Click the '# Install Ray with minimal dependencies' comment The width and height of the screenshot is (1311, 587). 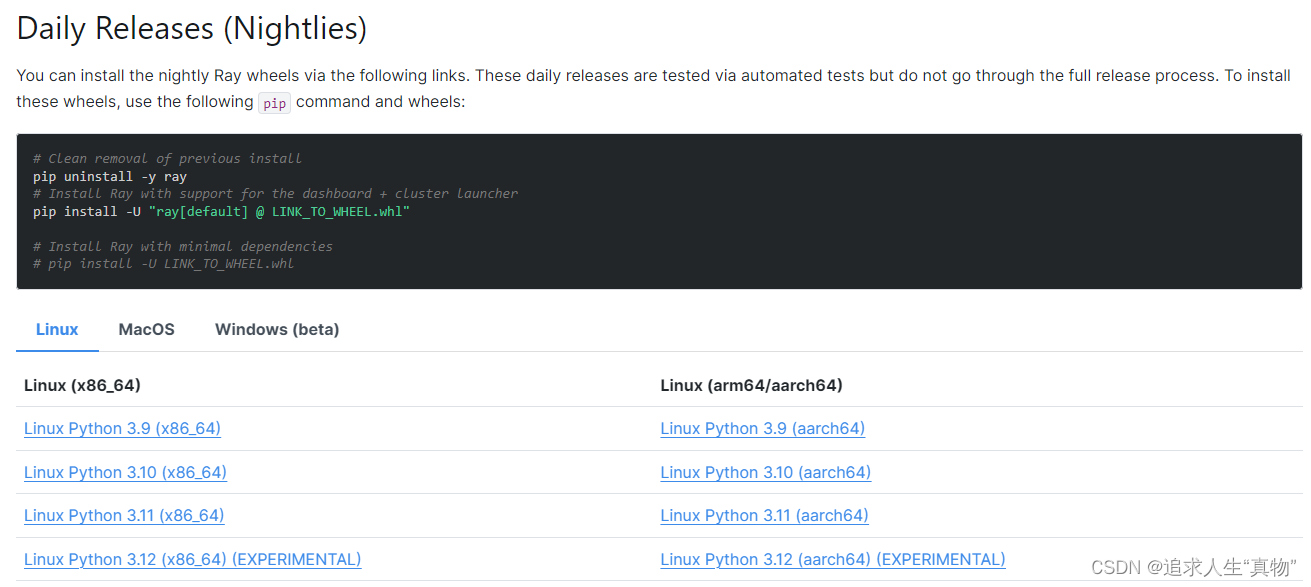click(x=183, y=246)
